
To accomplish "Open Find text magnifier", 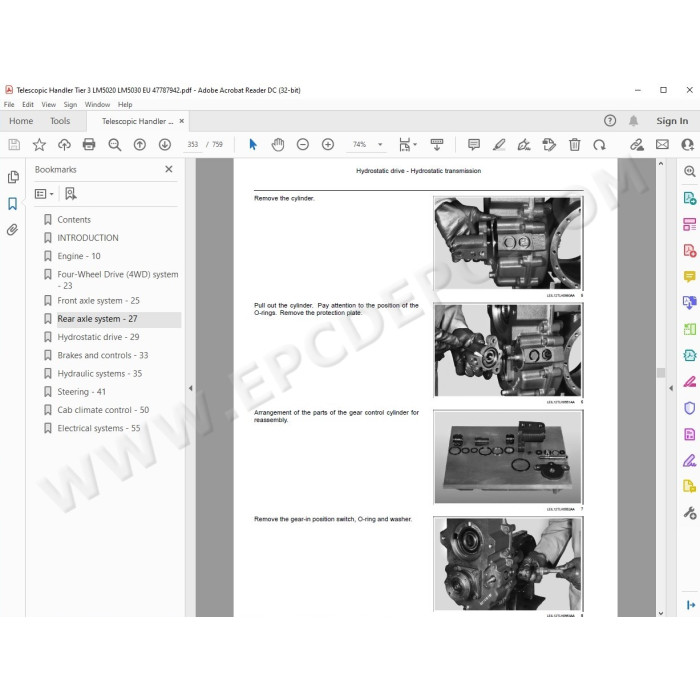I will coord(115,144).
